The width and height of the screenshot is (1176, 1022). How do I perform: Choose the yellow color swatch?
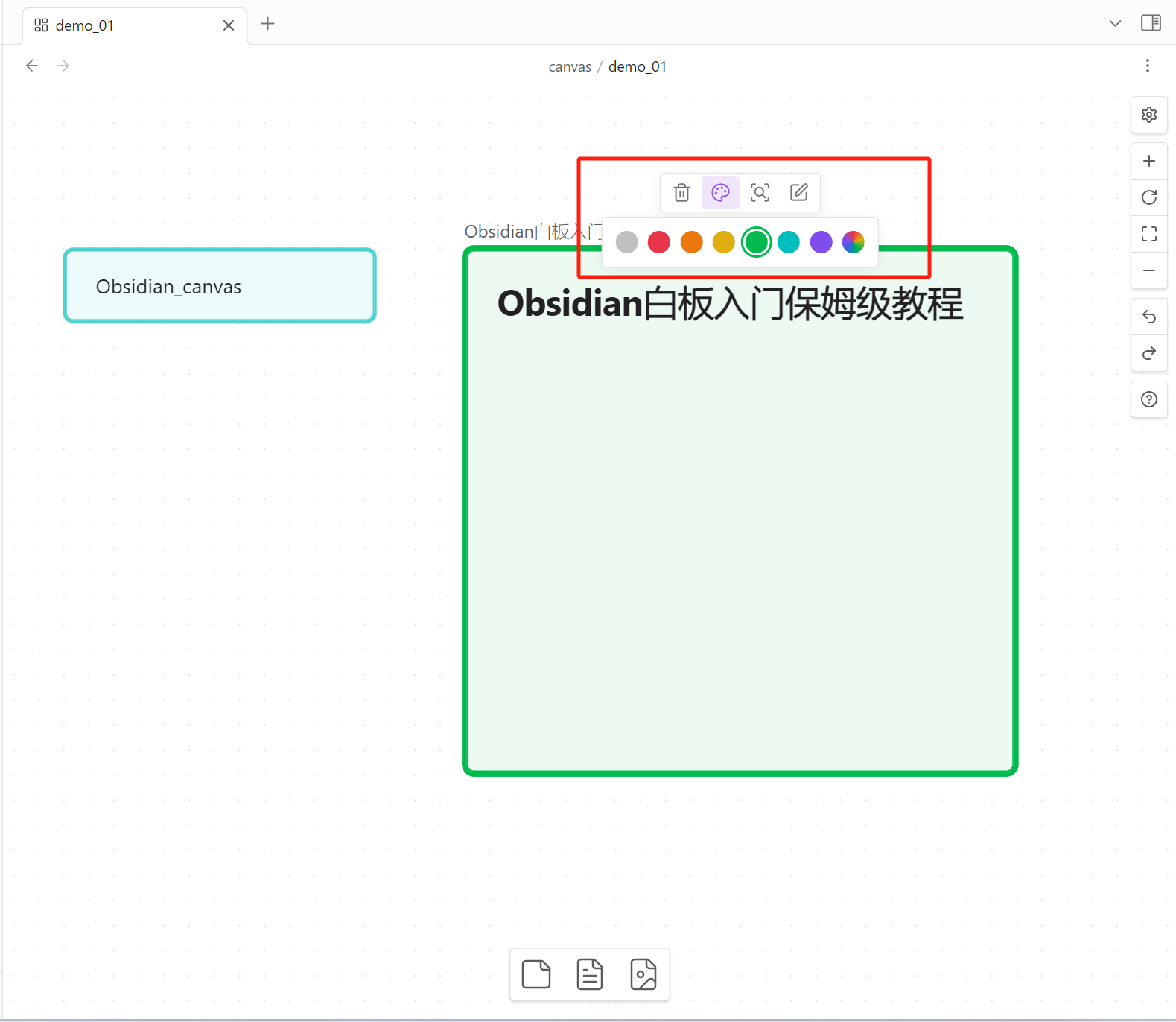coord(724,242)
